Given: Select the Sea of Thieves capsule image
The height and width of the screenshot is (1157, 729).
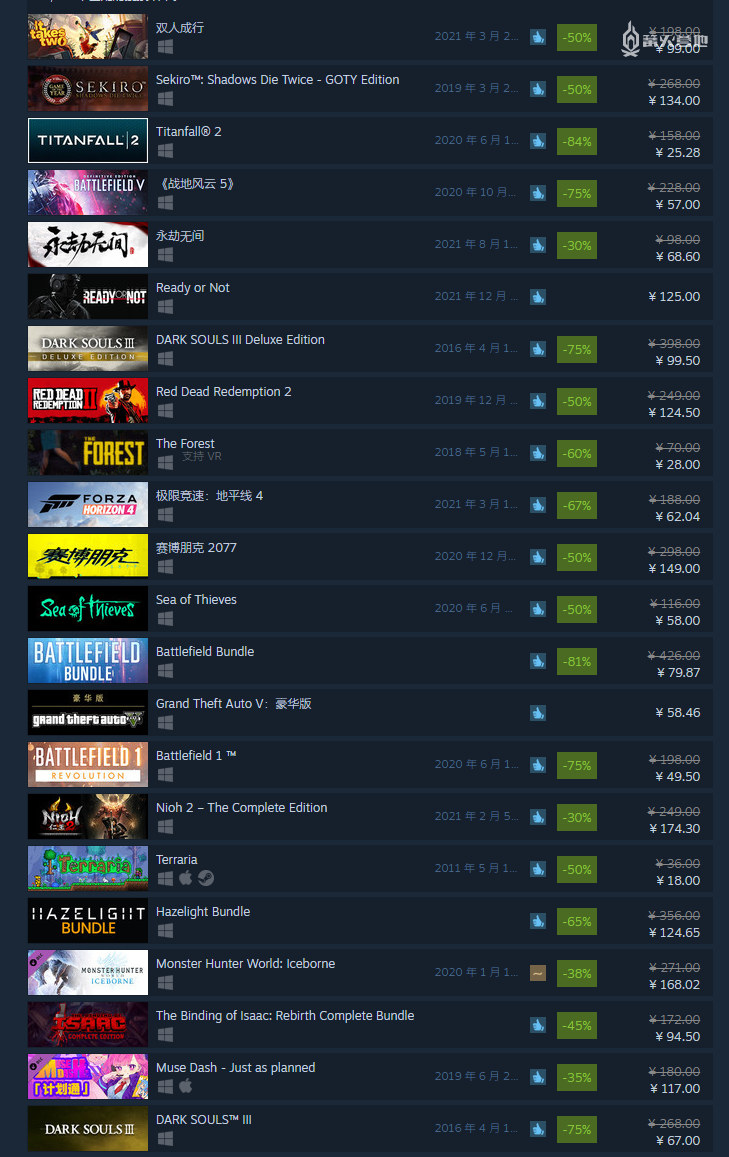Looking at the screenshot, I should tap(88, 609).
